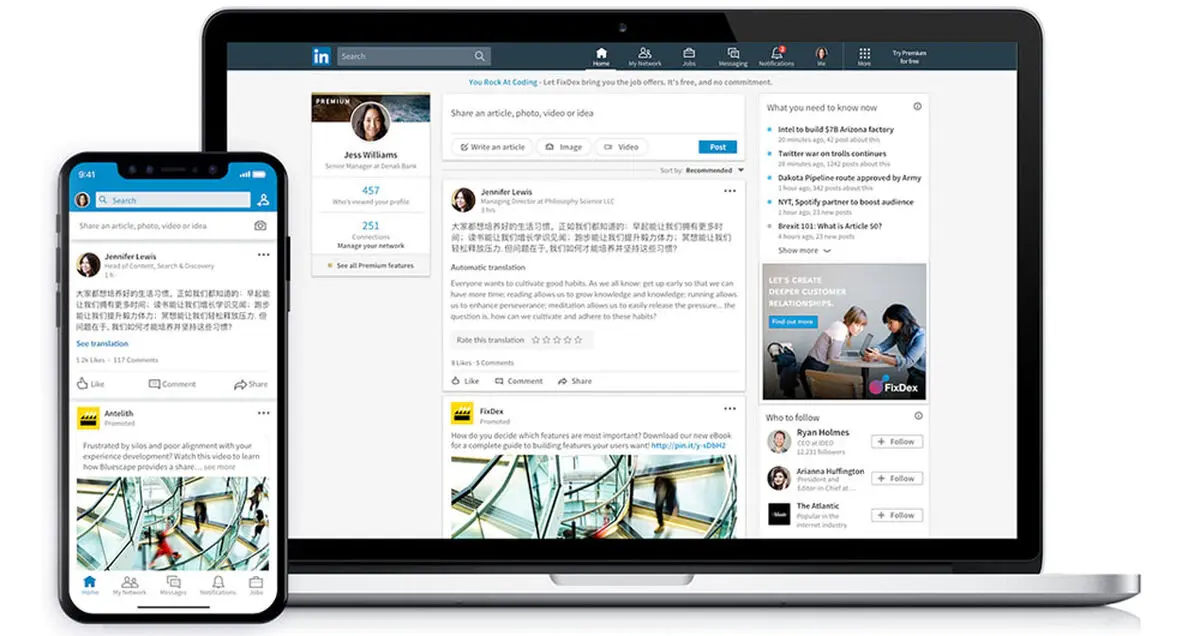Open Notifications bell in the laptop navbar

coord(776,56)
